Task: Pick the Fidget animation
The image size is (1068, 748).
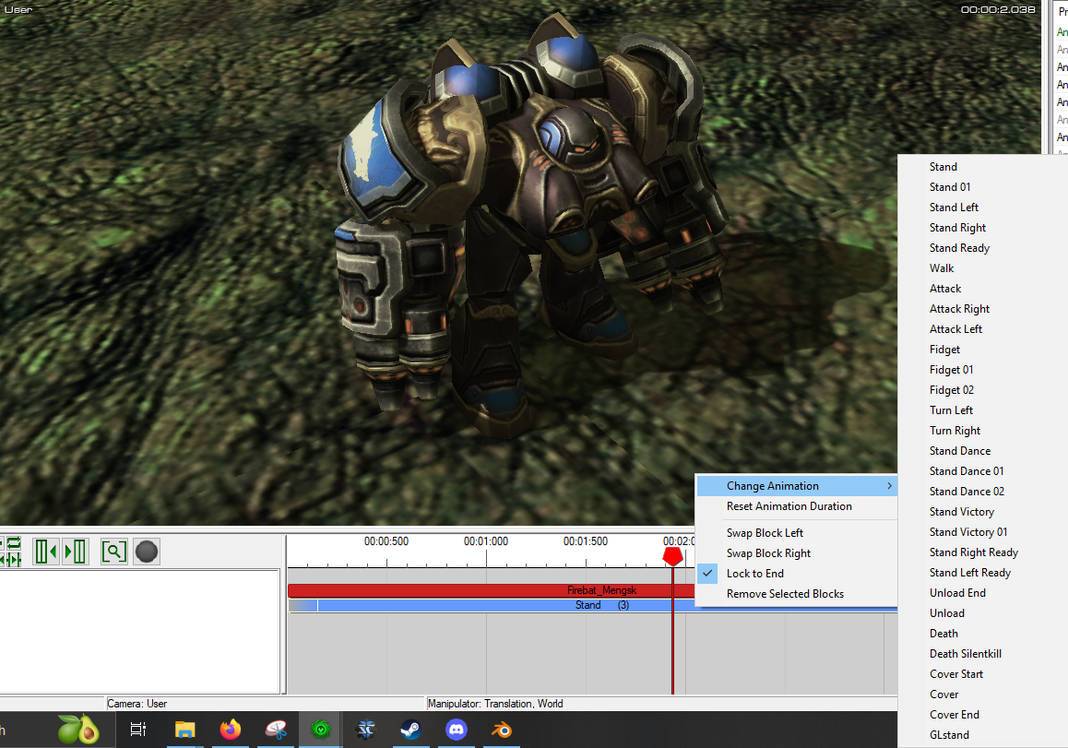Action: coord(944,349)
